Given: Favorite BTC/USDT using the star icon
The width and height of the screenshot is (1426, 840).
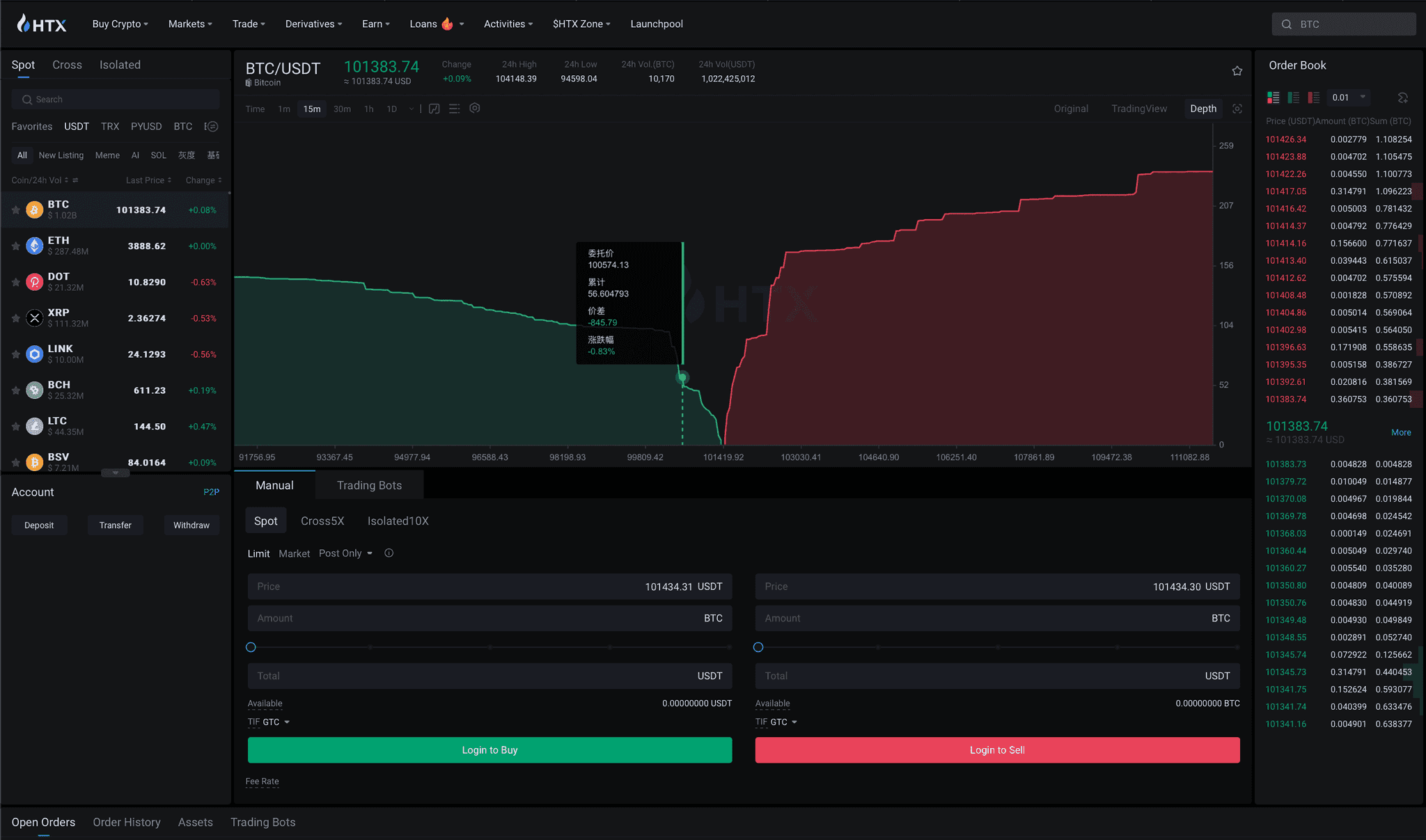Looking at the screenshot, I should pyautogui.click(x=1237, y=70).
